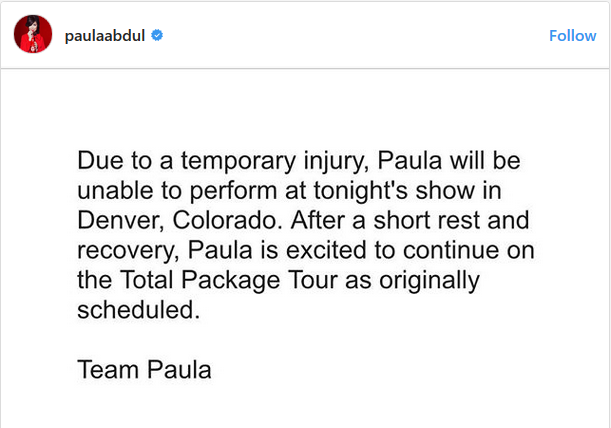
Task: Click the words 'Paula will be' on first line
Action: (x=449, y=161)
